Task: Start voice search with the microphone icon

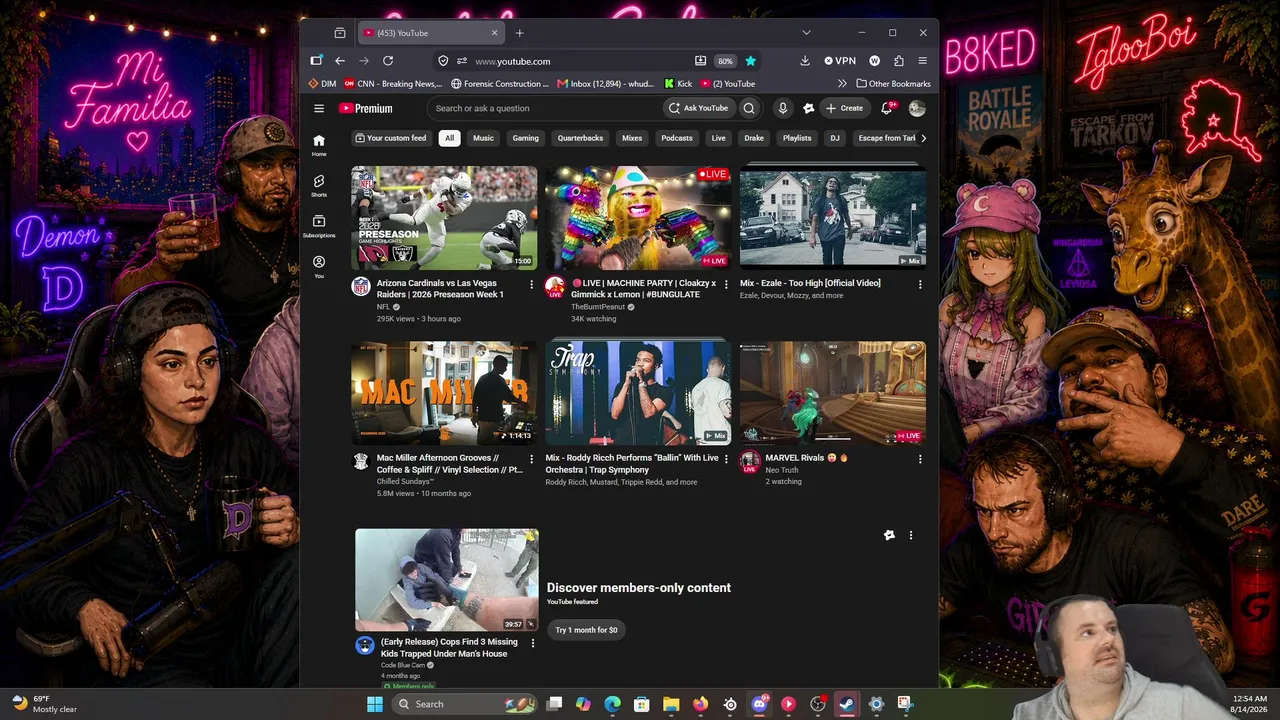Action: (783, 108)
